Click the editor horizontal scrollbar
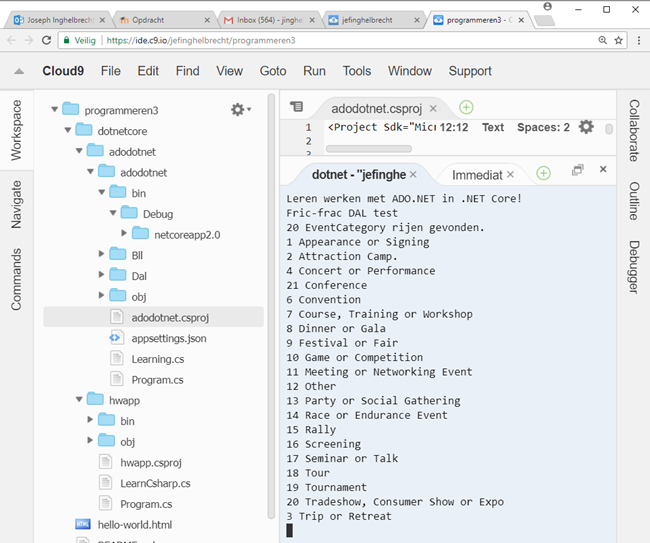The width and height of the screenshot is (650, 543). click(369, 148)
